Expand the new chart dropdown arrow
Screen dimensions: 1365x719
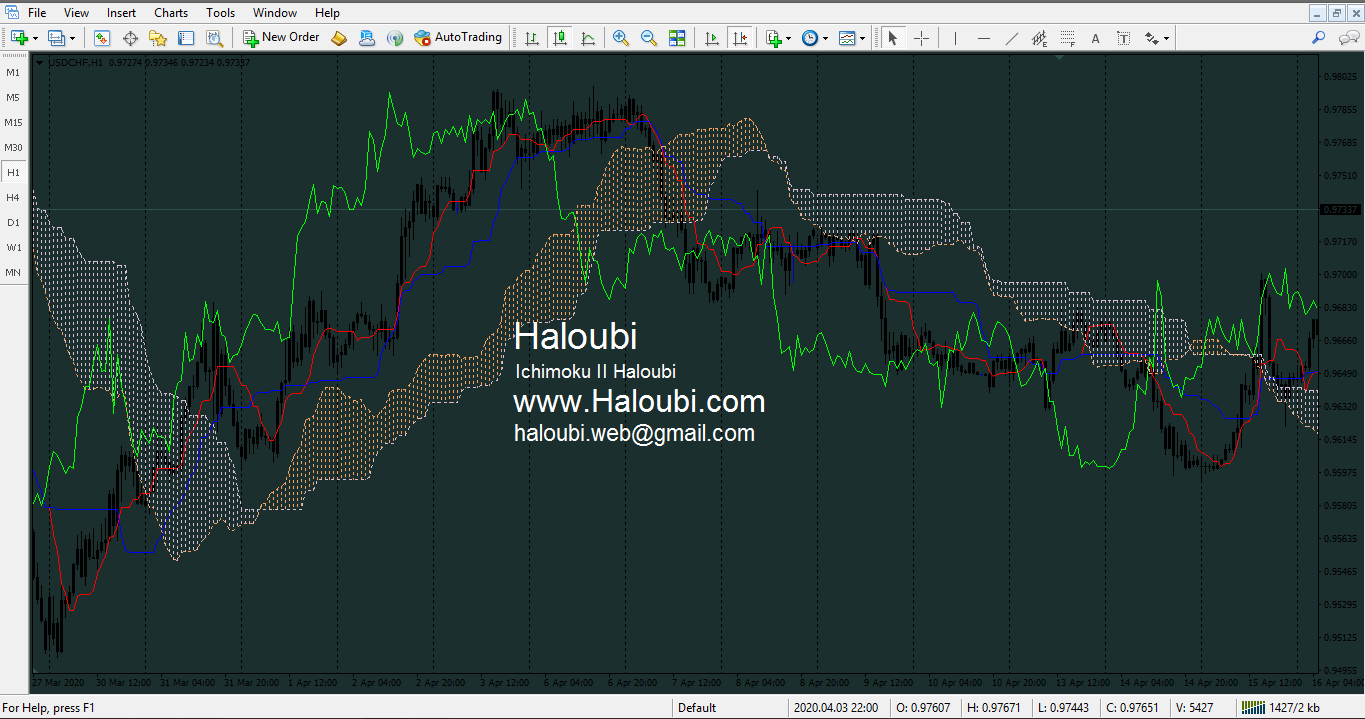pos(35,38)
